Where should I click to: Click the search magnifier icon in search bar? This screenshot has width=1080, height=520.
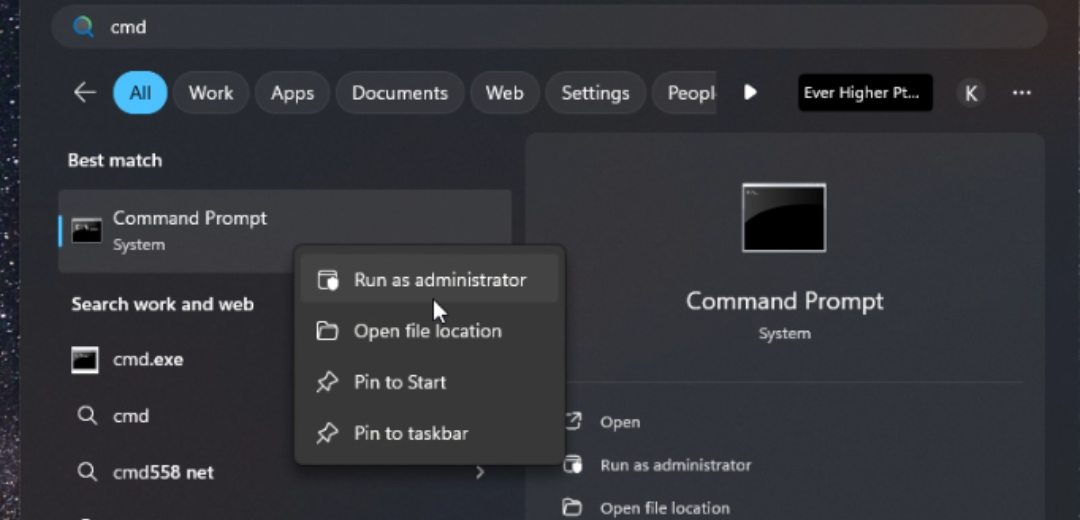(x=83, y=27)
